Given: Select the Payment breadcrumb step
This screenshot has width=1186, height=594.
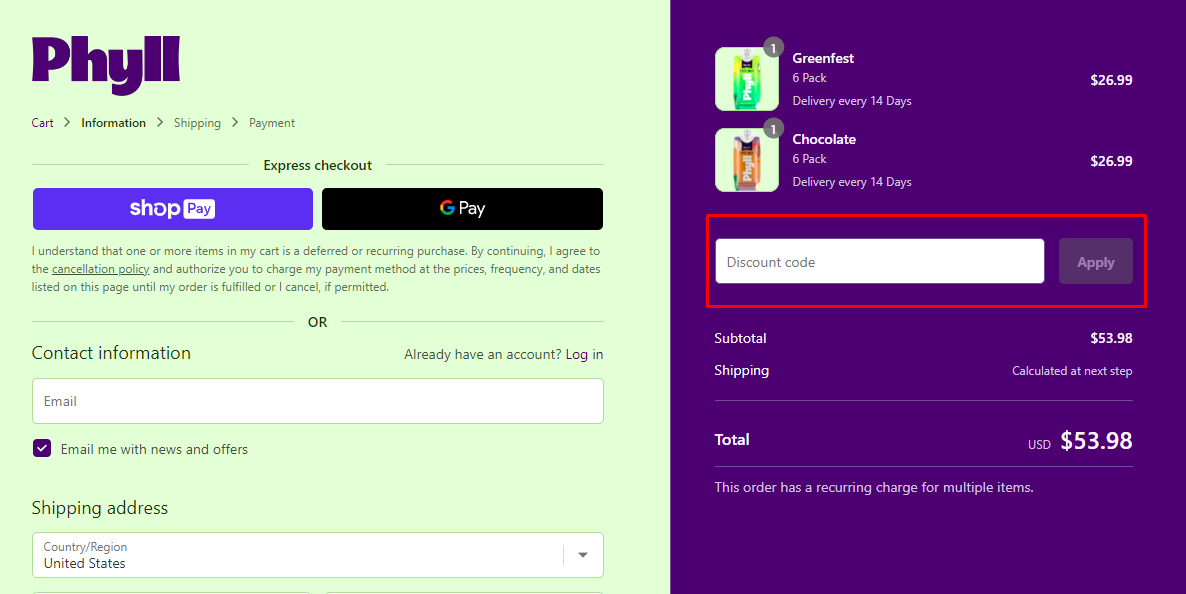Looking at the screenshot, I should click(x=272, y=123).
